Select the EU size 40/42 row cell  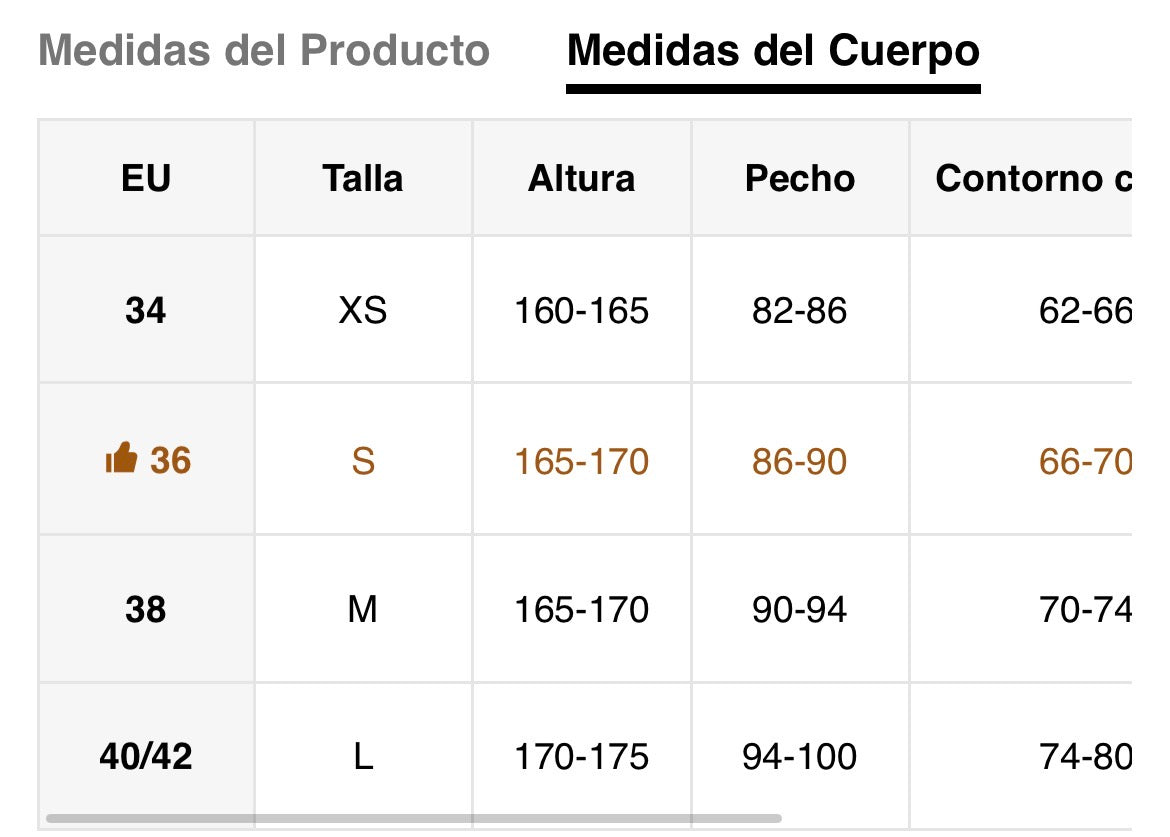146,756
